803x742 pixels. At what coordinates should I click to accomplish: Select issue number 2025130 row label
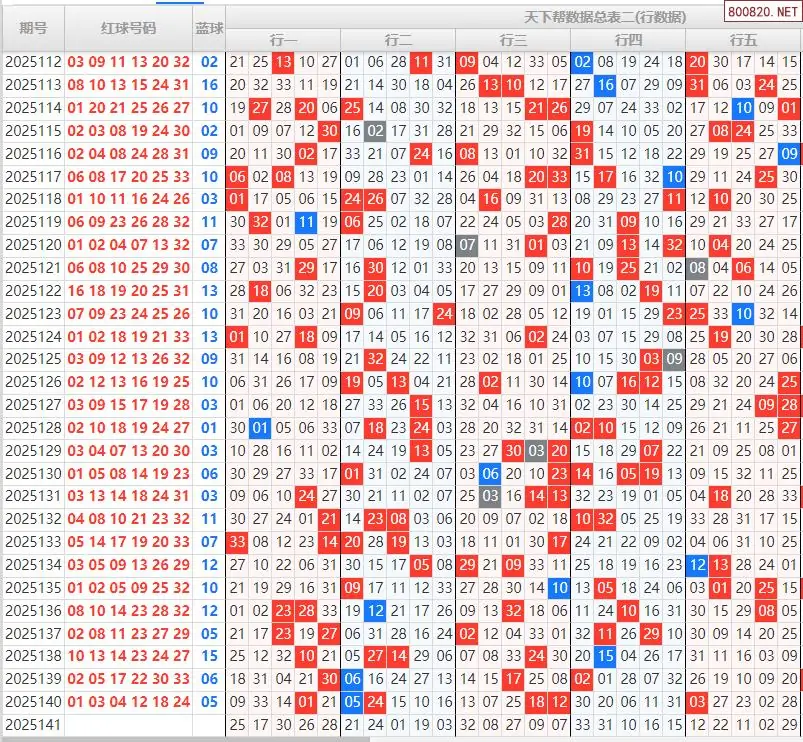[x=33, y=473]
